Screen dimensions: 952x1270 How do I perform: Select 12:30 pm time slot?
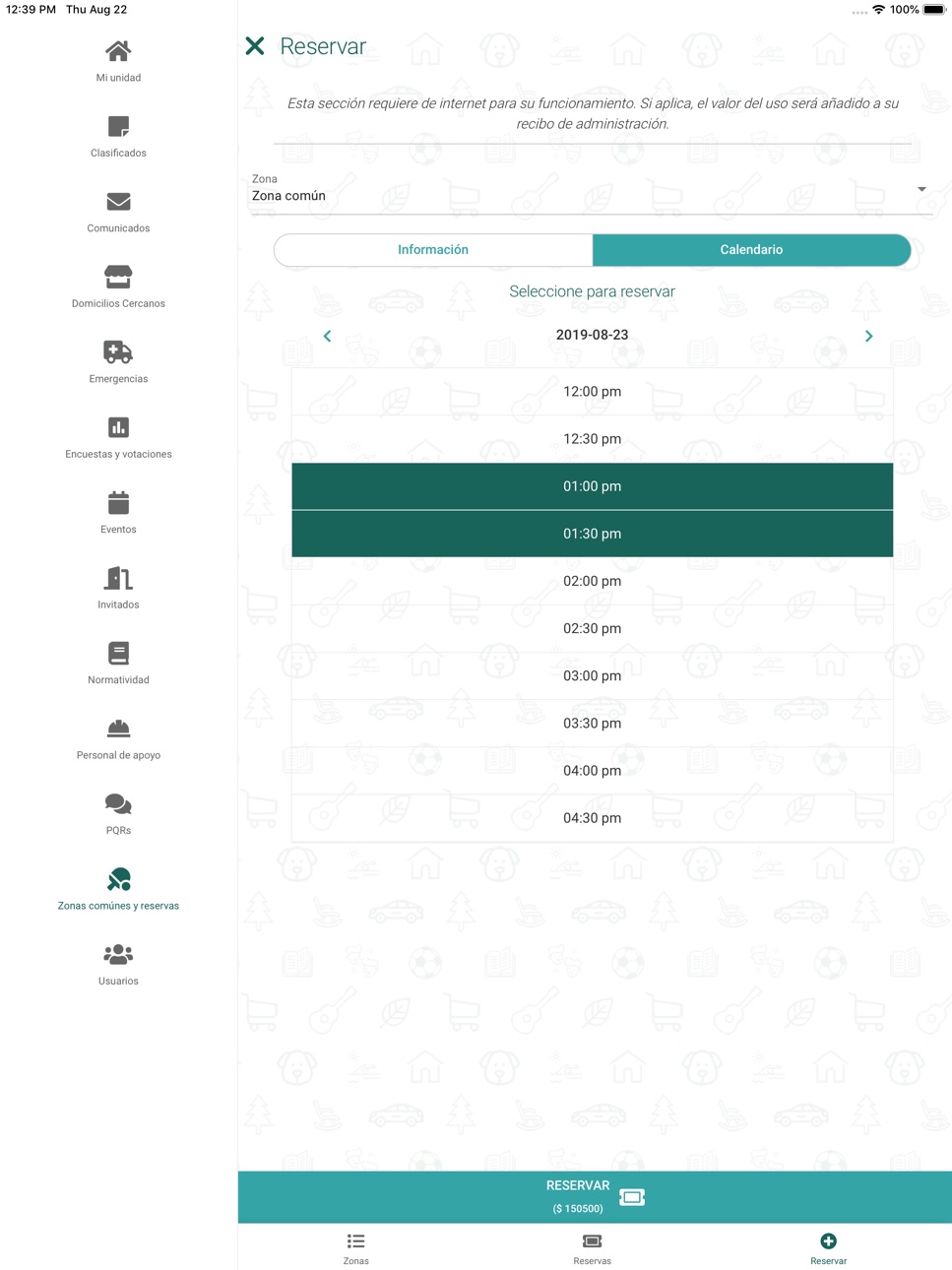tap(592, 439)
